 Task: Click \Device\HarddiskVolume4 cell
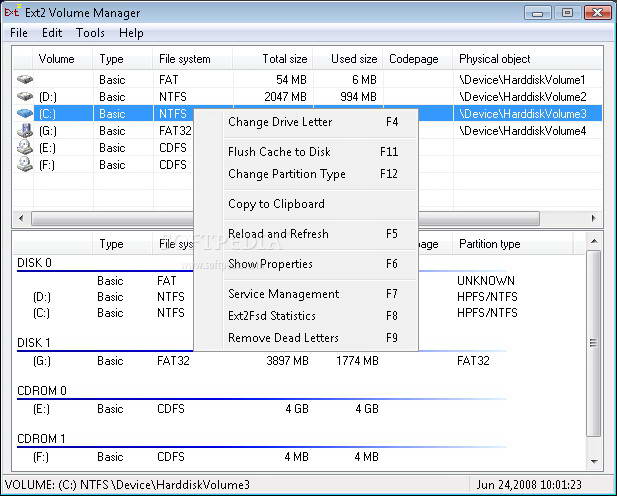(x=523, y=131)
